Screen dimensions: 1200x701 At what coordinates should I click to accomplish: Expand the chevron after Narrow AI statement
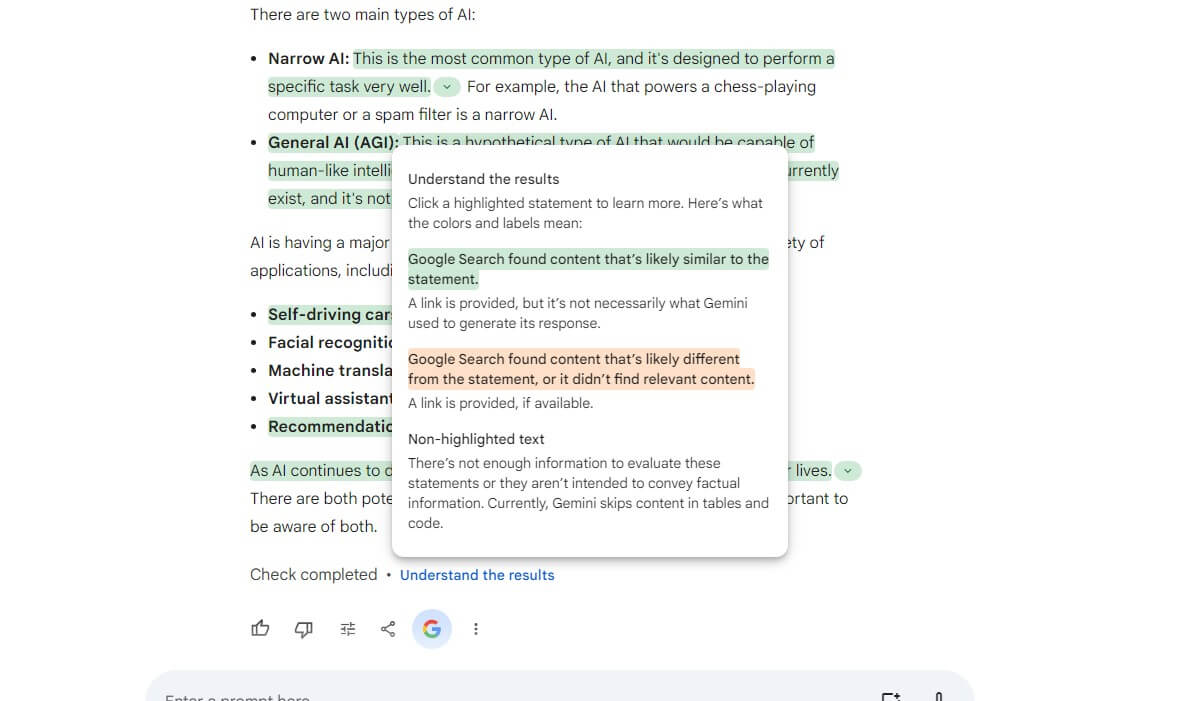coord(447,87)
